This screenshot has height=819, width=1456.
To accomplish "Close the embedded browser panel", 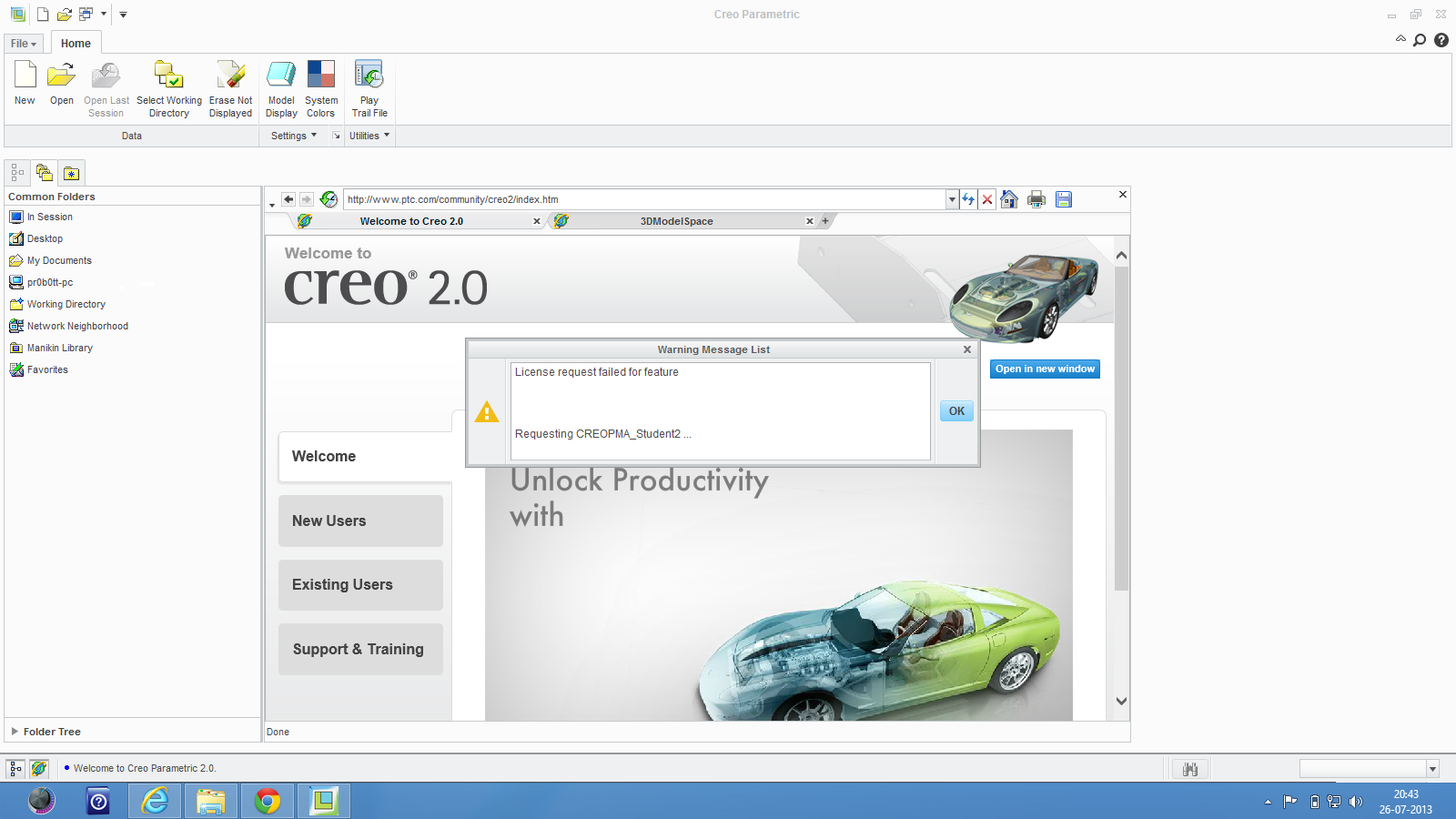I will 1123,195.
